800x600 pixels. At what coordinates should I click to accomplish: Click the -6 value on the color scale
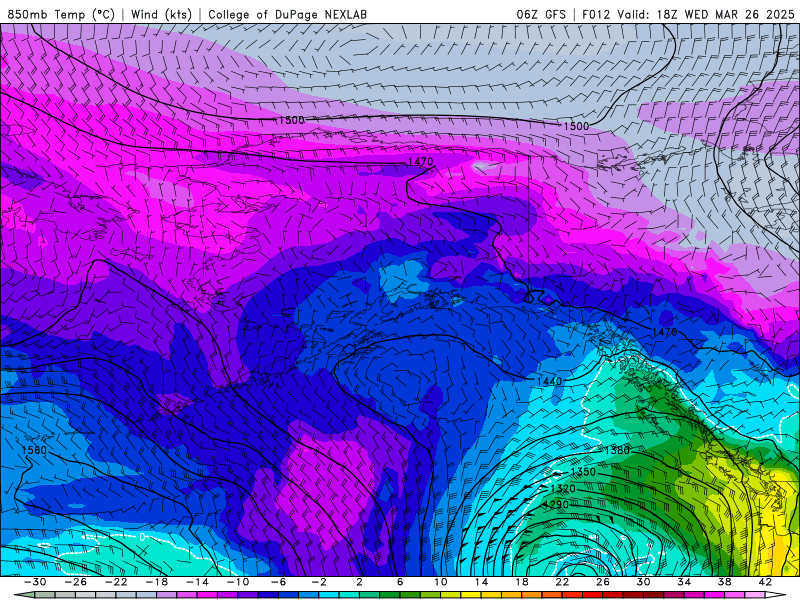click(278, 582)
